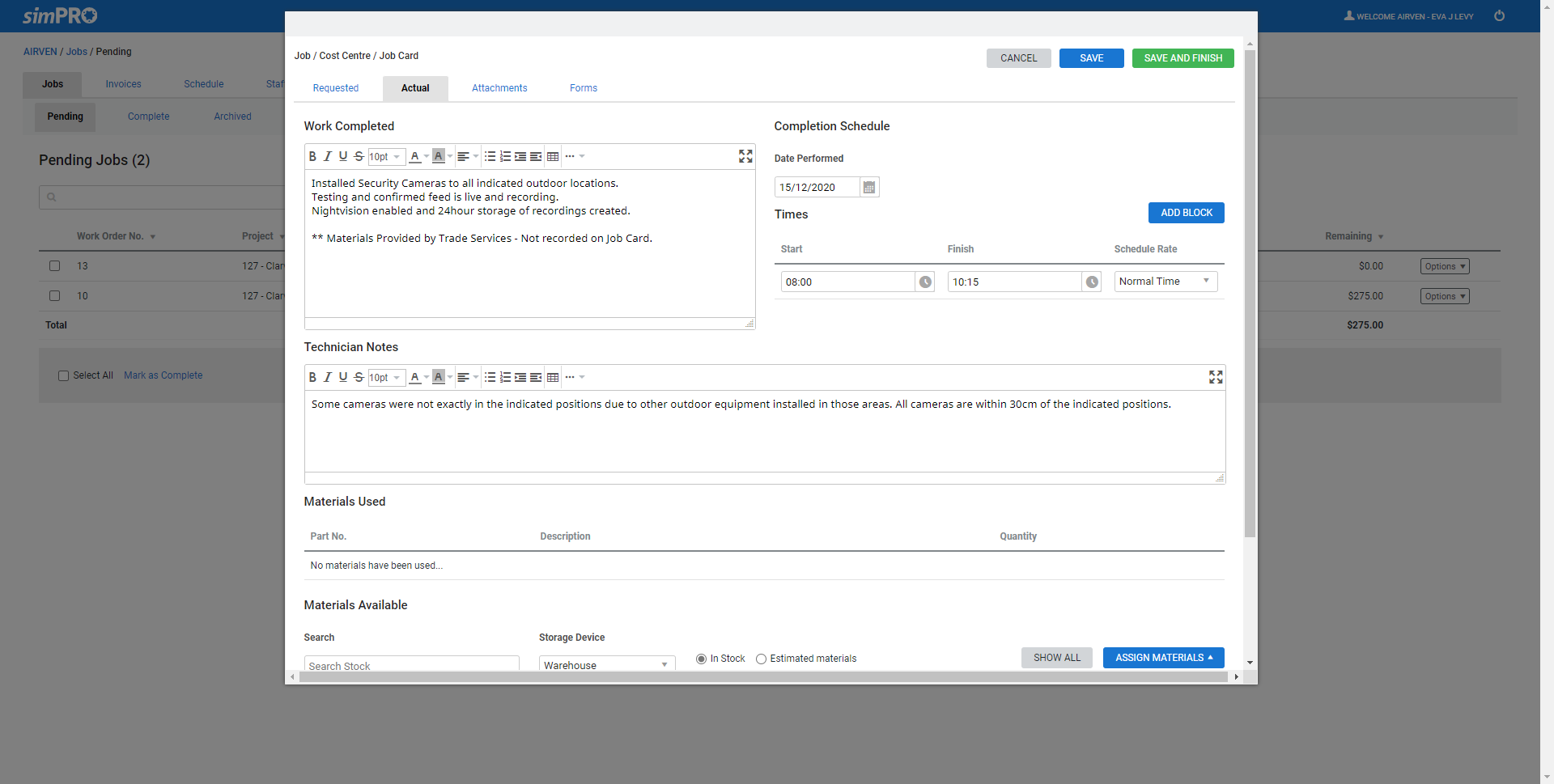Open the Archived jobs sub-tab
This screenshot has width=1554, height=784.
pyautogui.click(x=232, y=117)
